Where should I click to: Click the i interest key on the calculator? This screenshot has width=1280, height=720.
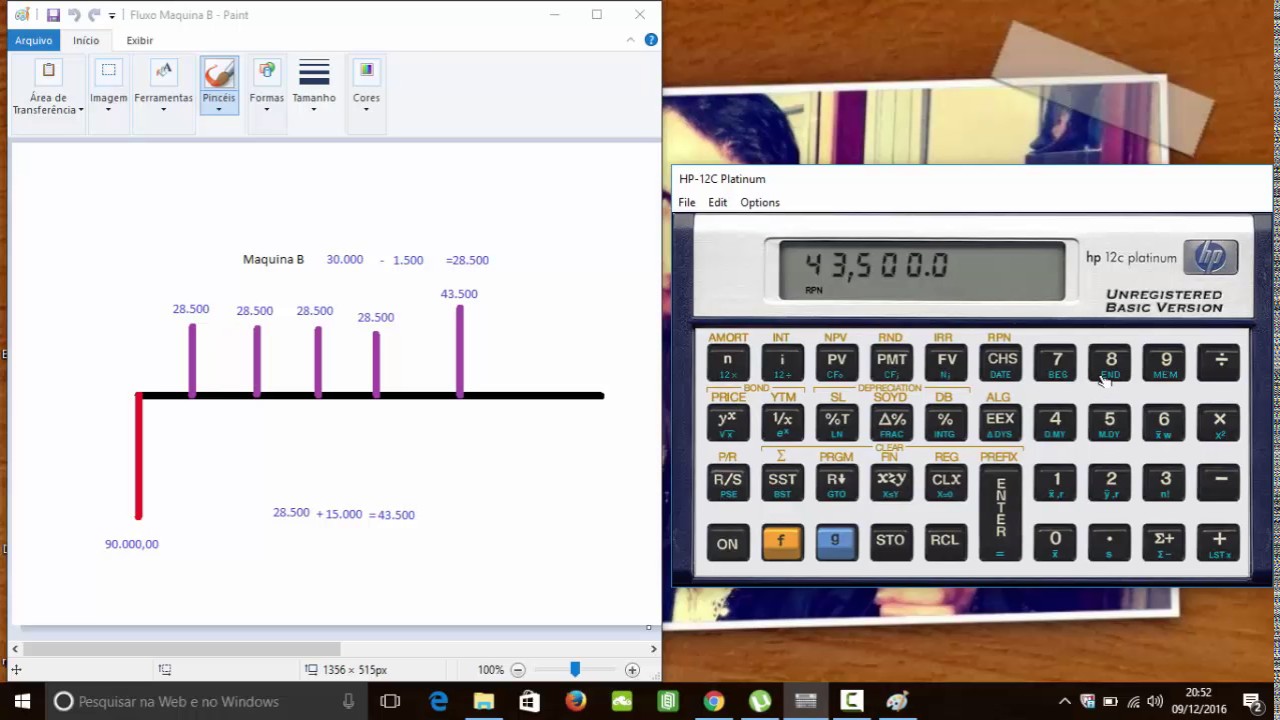tap(782, 364)
